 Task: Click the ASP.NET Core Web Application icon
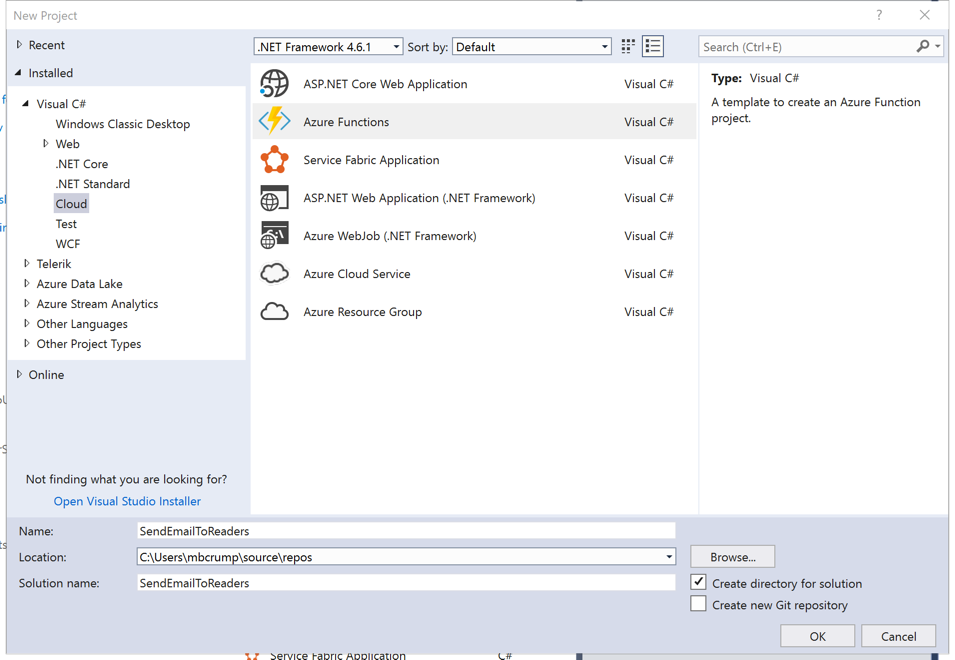point(274,84)
